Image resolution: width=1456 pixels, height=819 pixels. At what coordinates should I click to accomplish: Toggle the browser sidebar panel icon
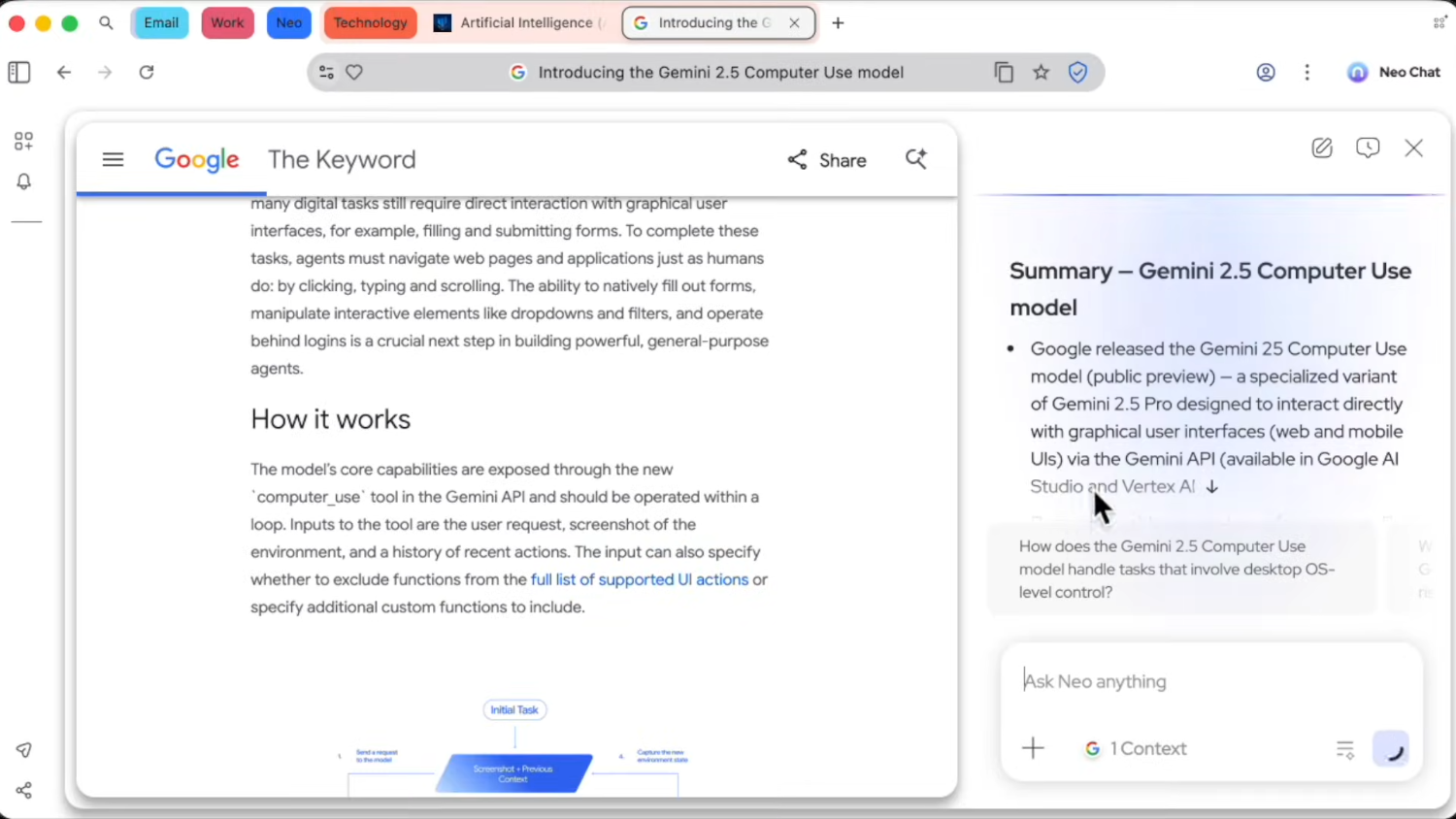(x=19, y=72)
